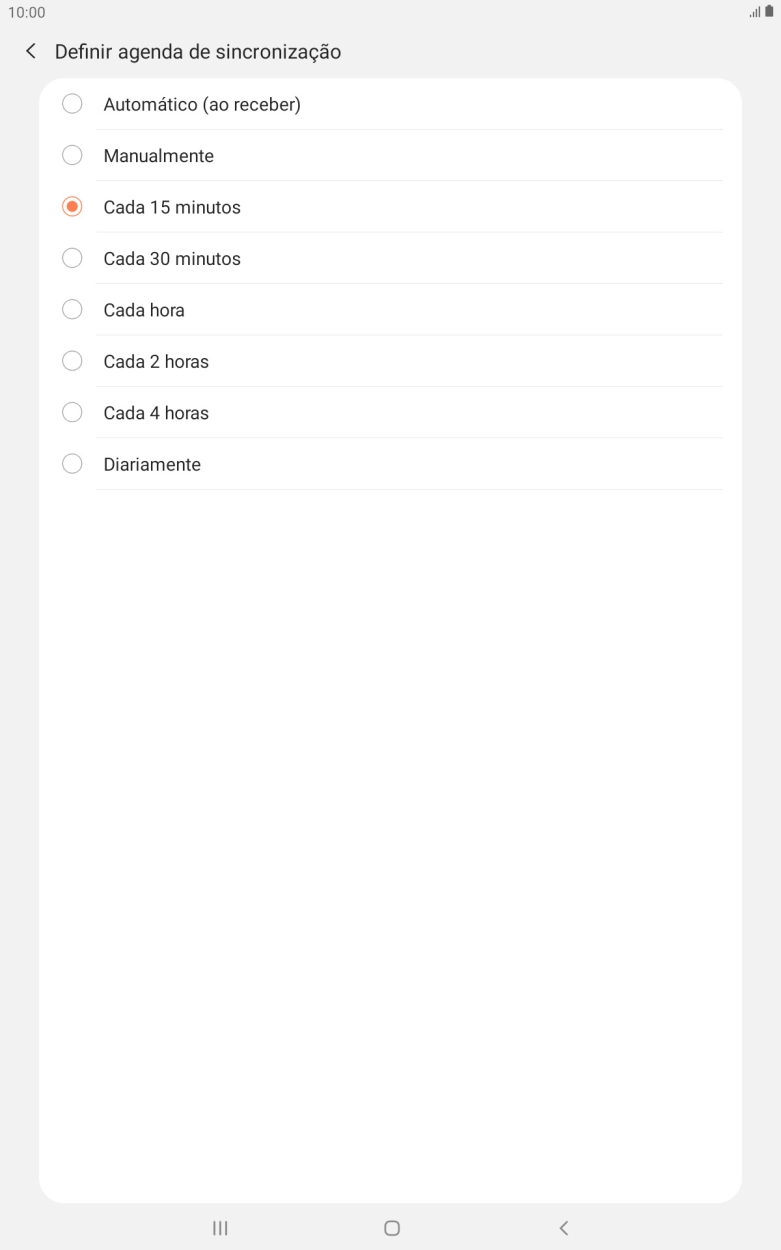Pick the Diariamente radio button
The height and width of the screenshot is (1250, 781).
click(72, 464)
